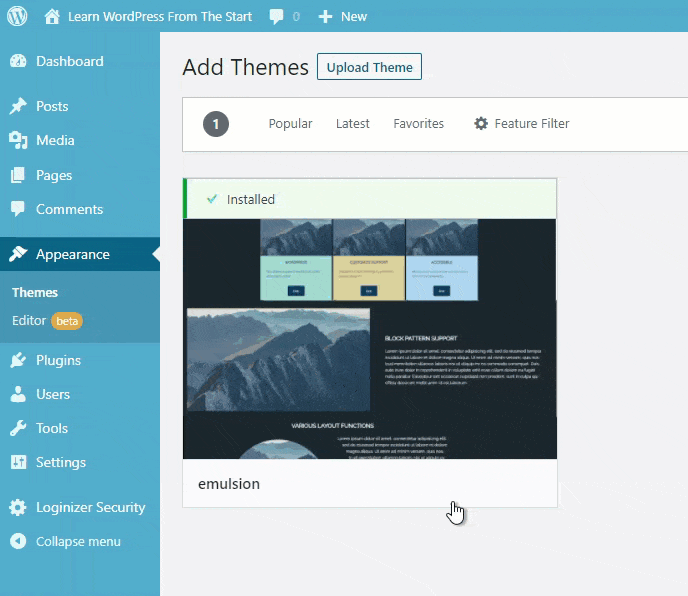Viewport: 688px width, 596px height.
Task: Click the Upload Theme button
Action: click(x=369, y=67)
